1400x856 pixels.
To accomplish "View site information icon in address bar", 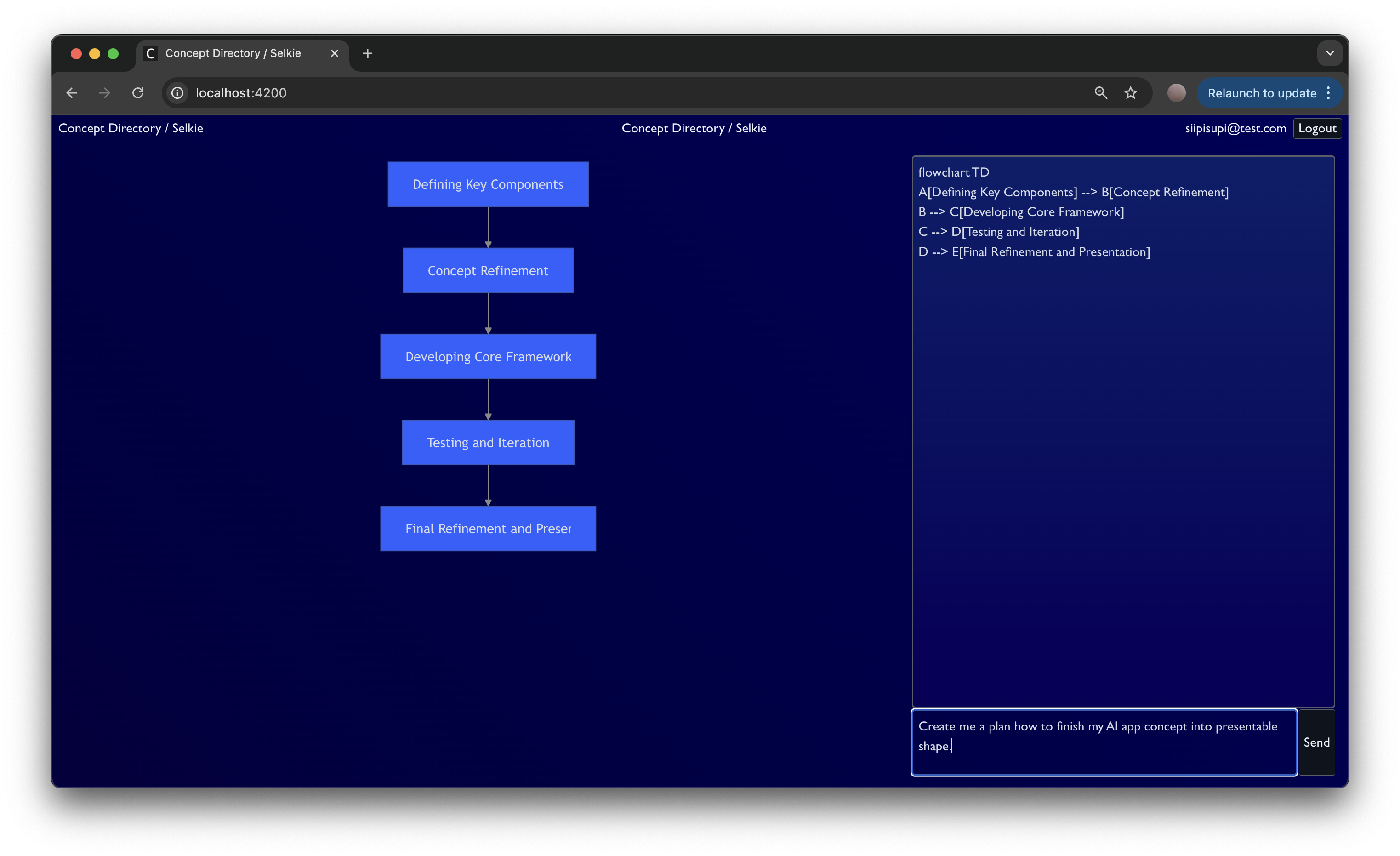I will [178, 93].
